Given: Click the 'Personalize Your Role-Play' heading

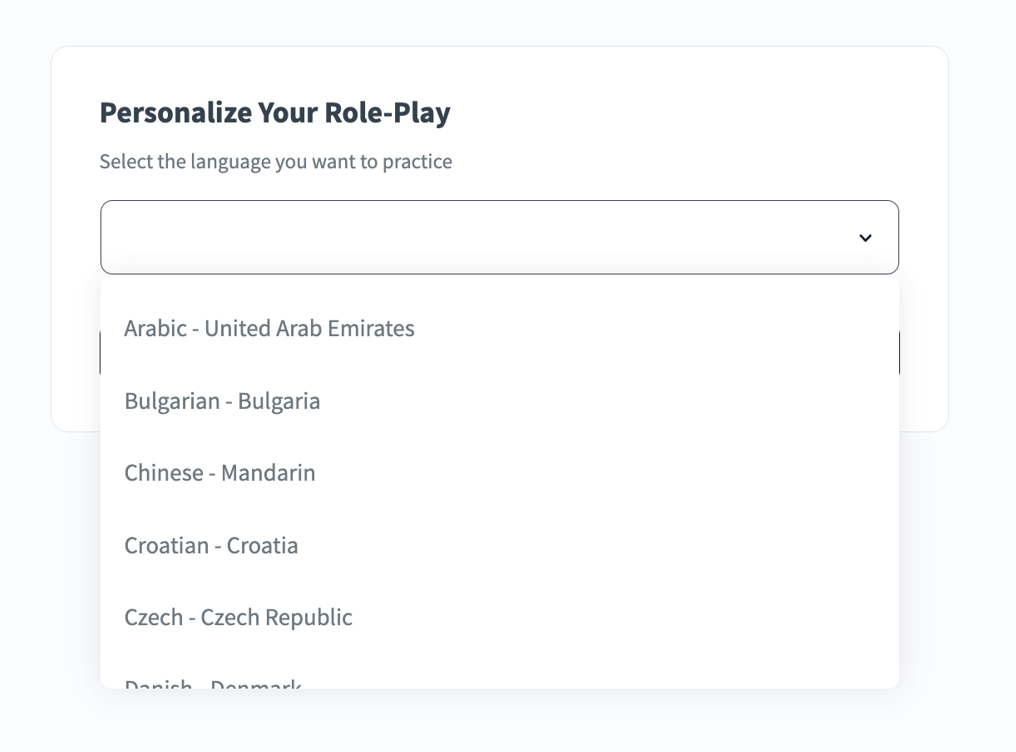Looking at the screenshot, I should (x=275, y=113).
